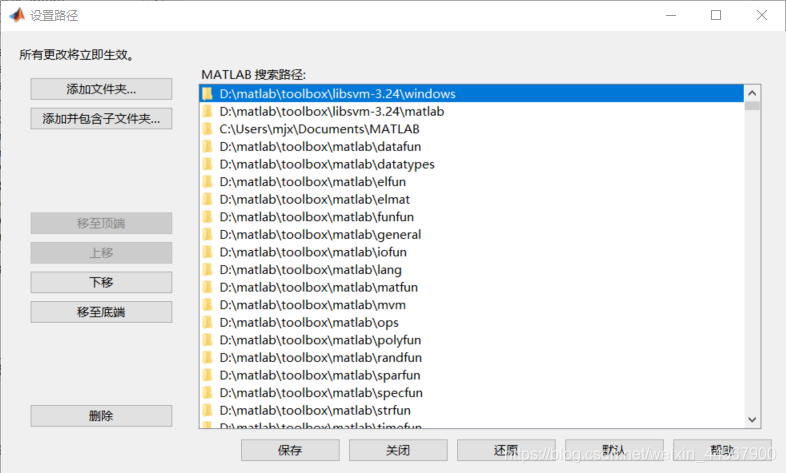Select path C:\Users\mjx\Documents\MATLAB

click(x=472, y=129)
